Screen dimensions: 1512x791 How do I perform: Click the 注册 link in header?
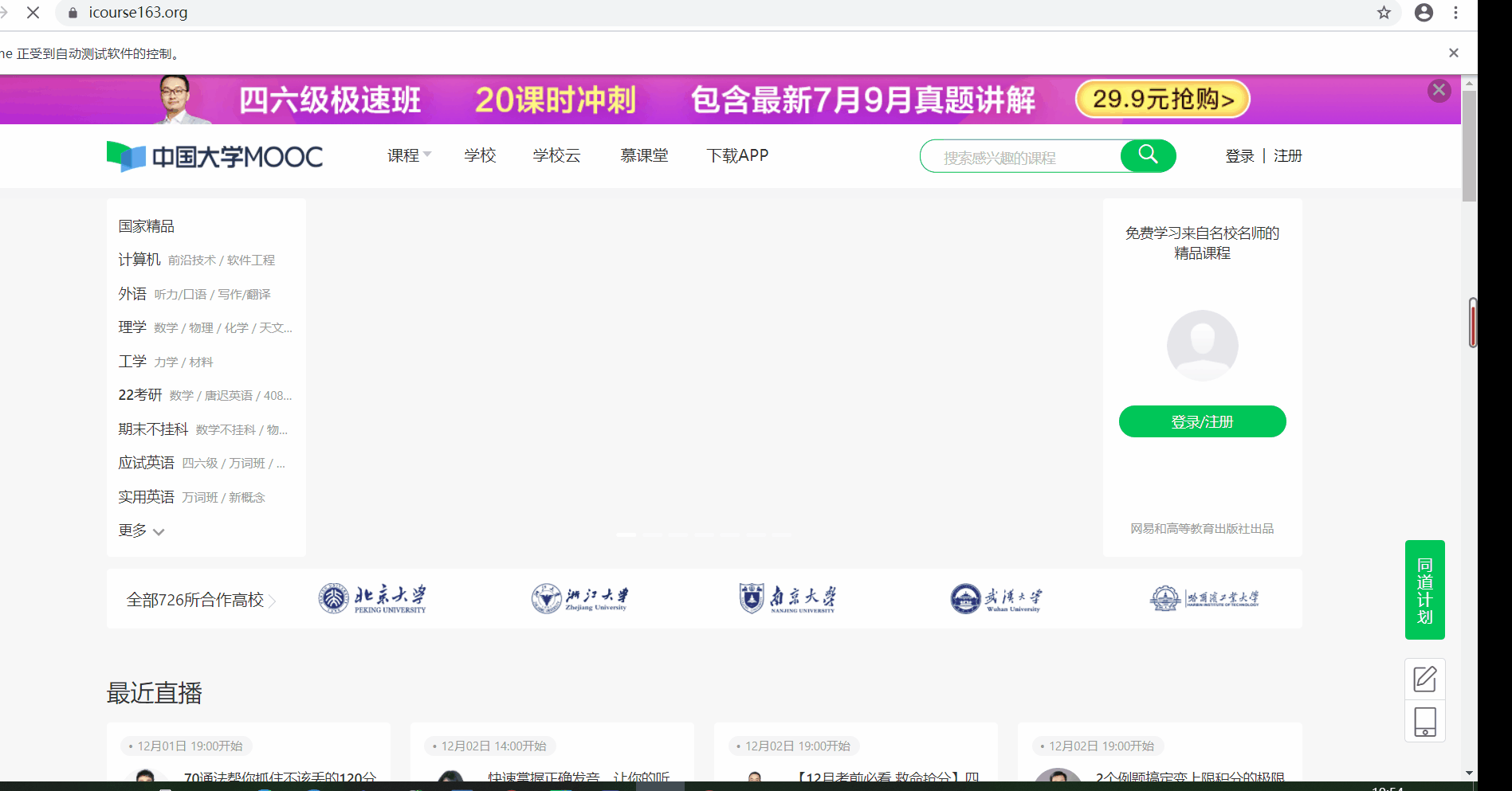(x=1287, y=156)
